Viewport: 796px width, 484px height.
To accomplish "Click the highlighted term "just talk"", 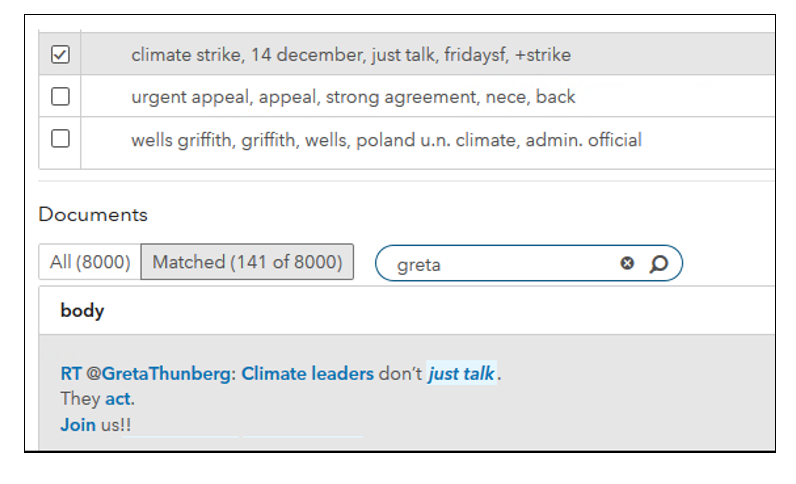I will (462, 375).
